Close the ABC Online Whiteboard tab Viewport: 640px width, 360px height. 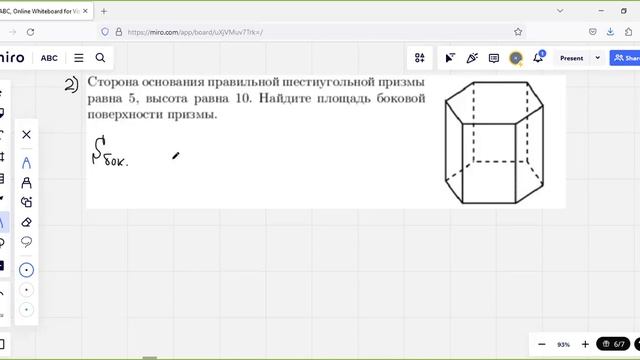click(85, 11)
